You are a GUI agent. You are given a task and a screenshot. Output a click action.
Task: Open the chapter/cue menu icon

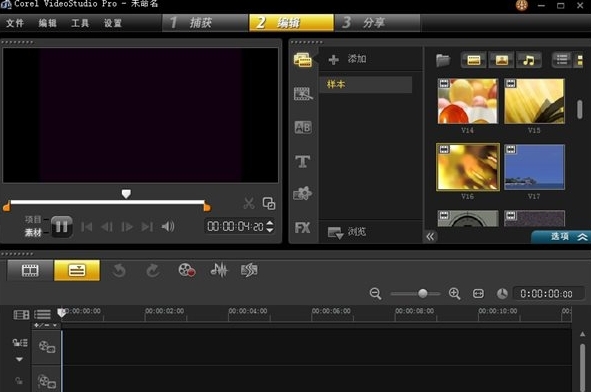(x=42, y=314)
